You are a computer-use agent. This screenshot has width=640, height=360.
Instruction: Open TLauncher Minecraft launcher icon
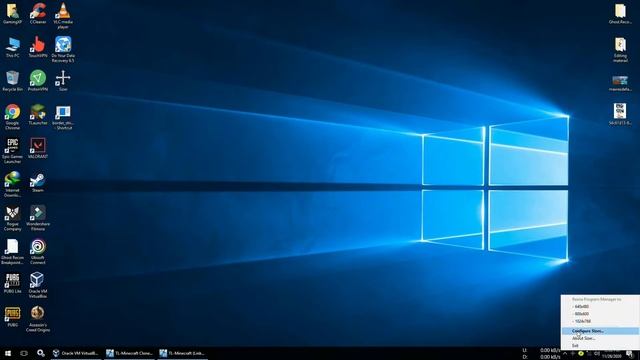38,114
